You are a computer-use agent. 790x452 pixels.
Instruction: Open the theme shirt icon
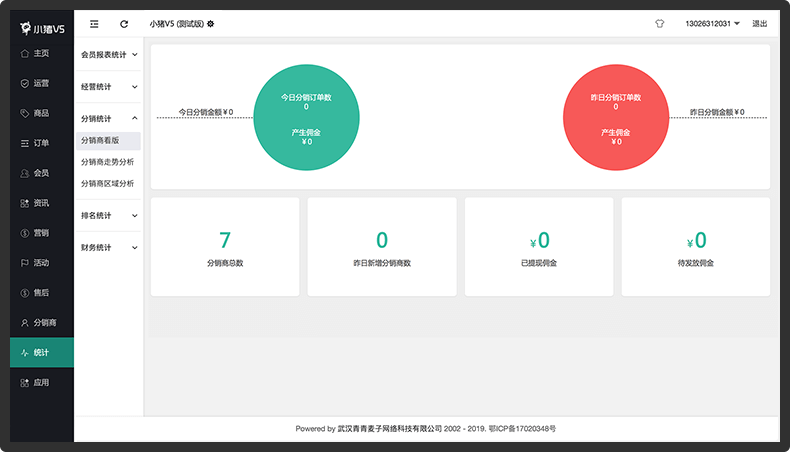[660, 24]
